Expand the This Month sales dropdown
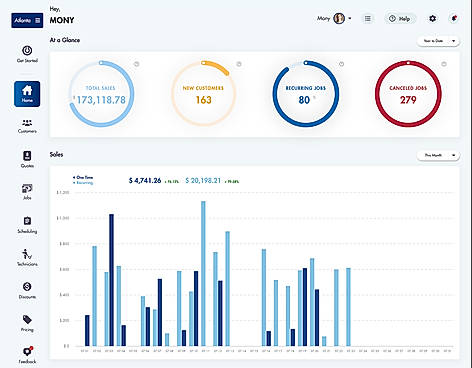472x368 pixels. (x=438, y=155)
